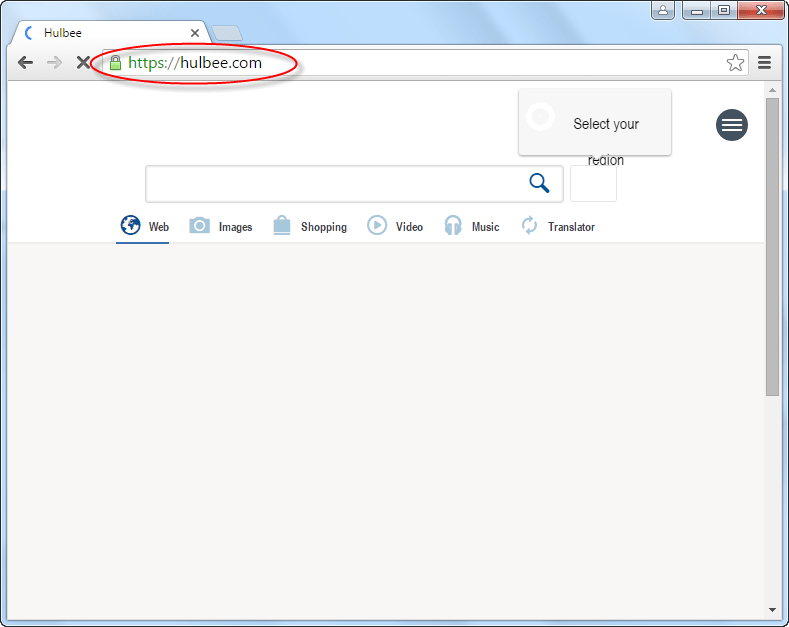This screenshot has width=789, height=627.
Task: Click the scrollbar up arrow
Action: pos(772,90)
